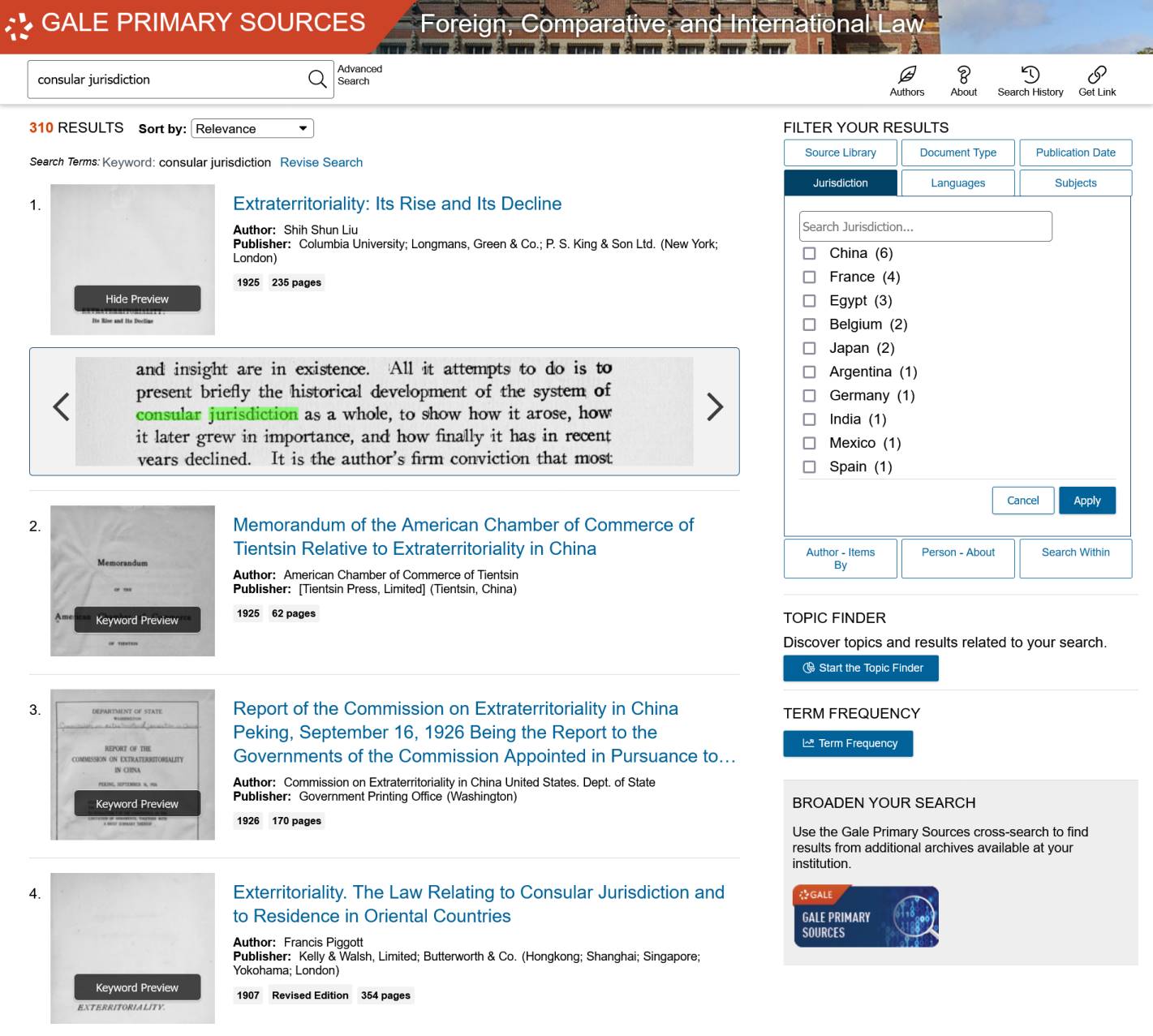Image resolution: width=1153 pixels, height=1036 pixels.
Task: Click the Search Jurisdiction filter field
Action: pyautogui.click(x=925, y=226)
